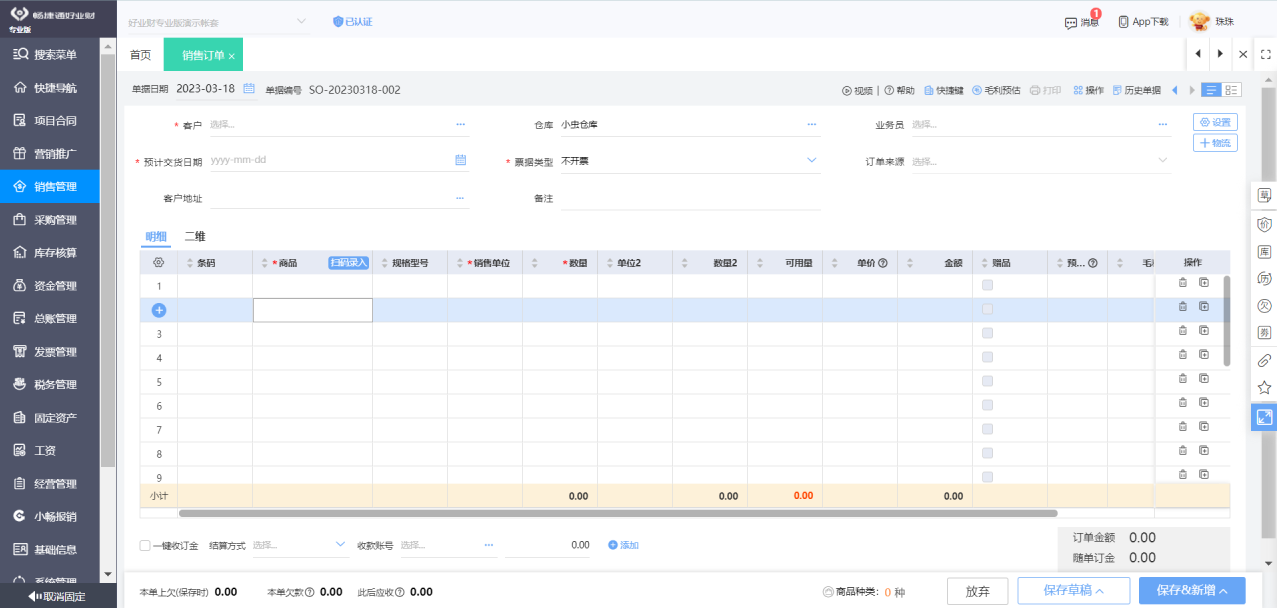Check the 赠品 checkbox on row 1
This screenshot has height=608, width=1277.
click(x=987, y=283)
